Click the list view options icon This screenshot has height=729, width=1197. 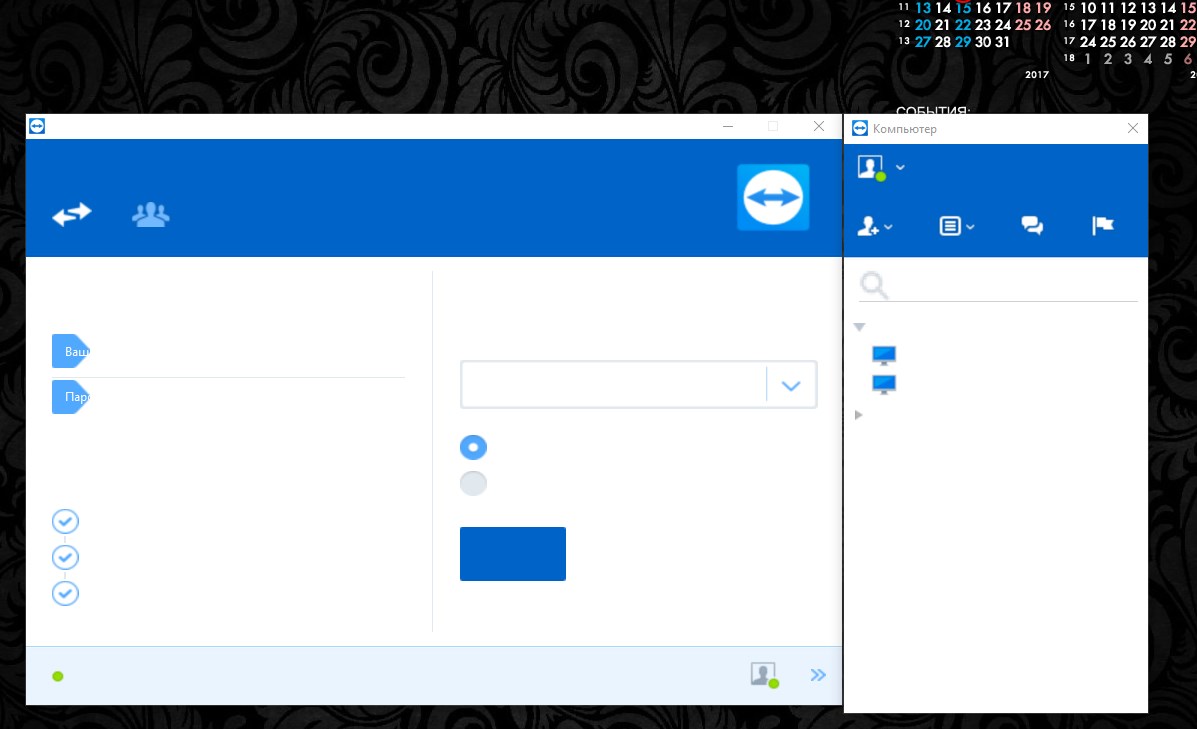click(950, 226)
